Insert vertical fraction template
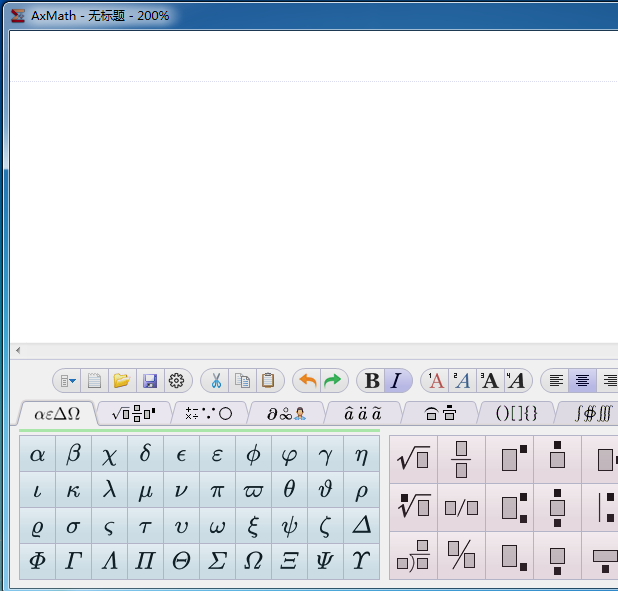 pyautogui.click(x=462, y=460)
